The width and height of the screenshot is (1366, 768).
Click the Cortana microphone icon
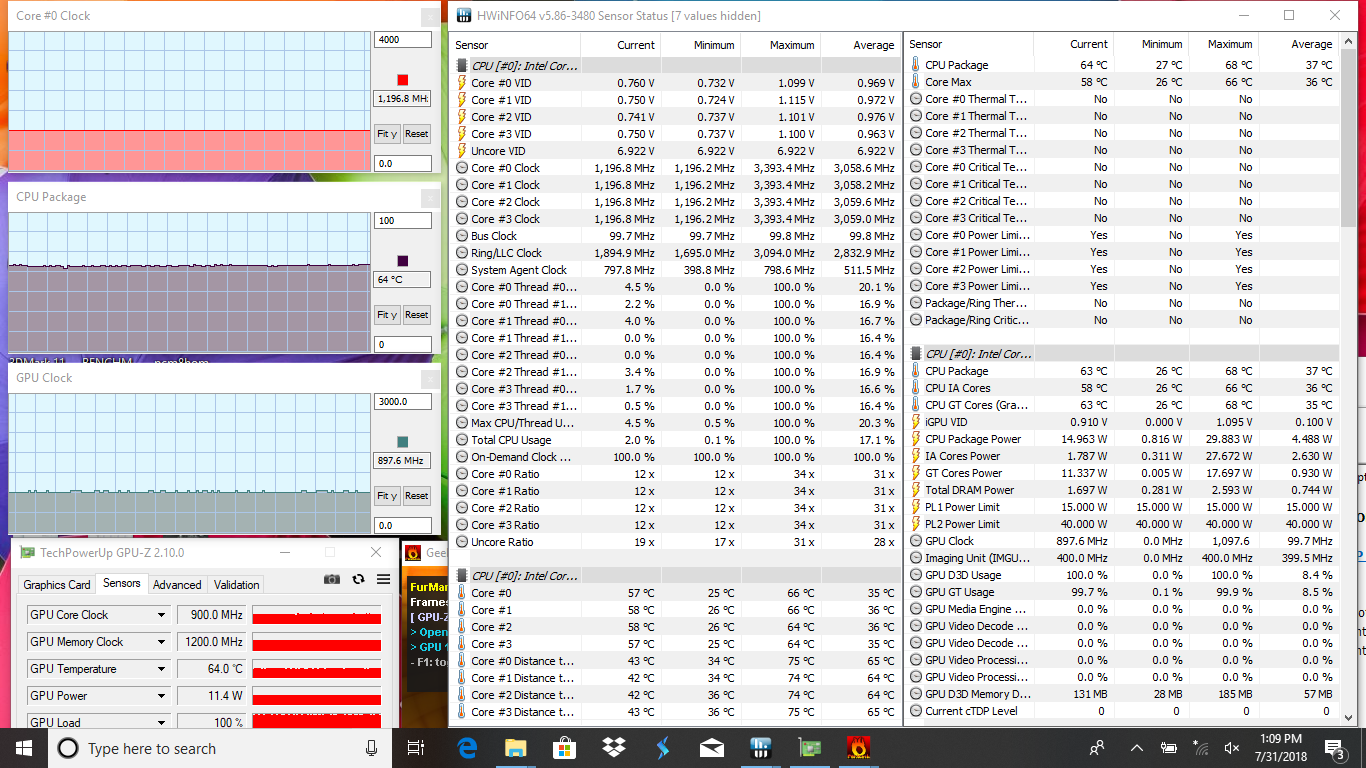(371, 748)
